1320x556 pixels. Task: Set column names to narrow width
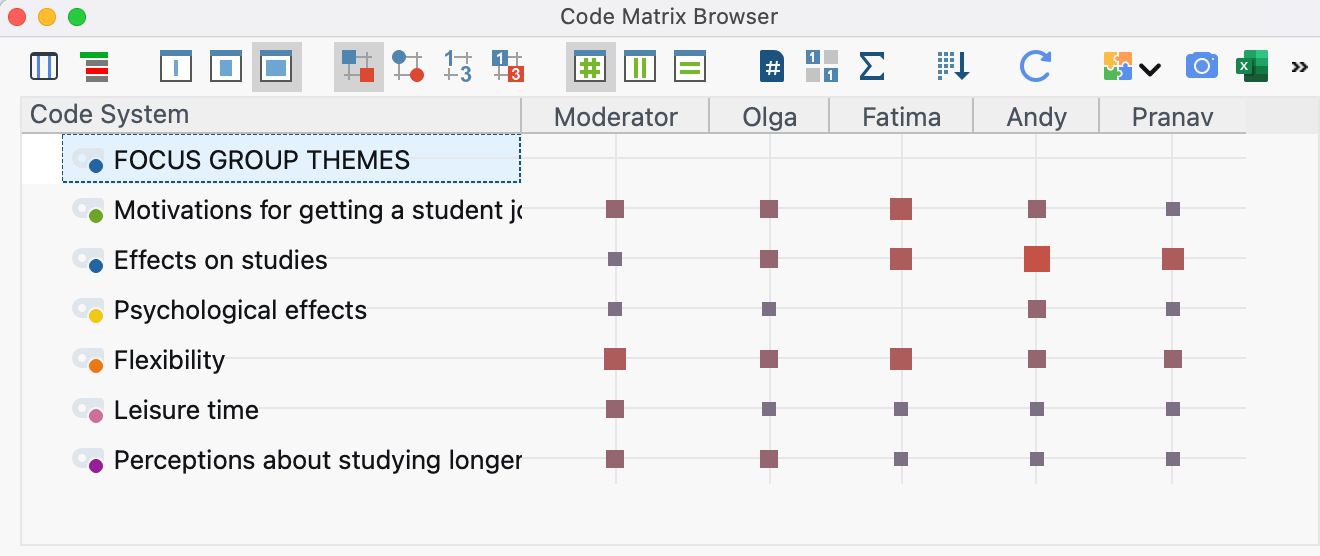click(176, 67)
